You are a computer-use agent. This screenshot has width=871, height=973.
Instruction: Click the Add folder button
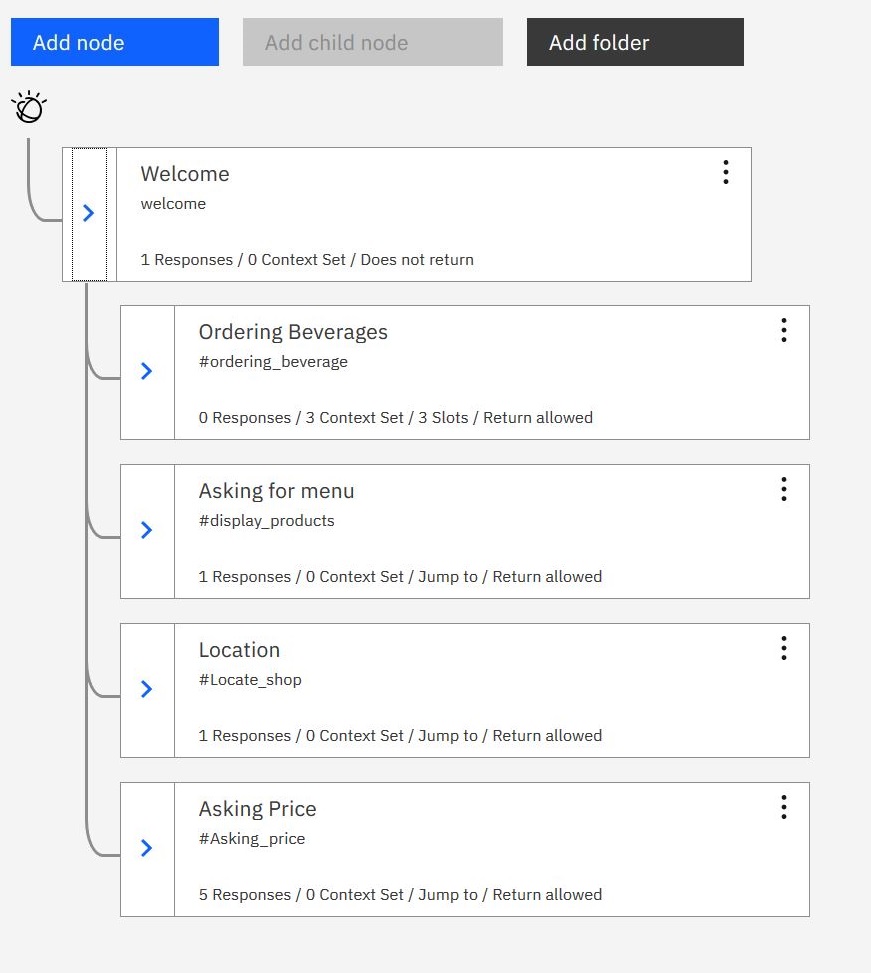tap(635, 42)
